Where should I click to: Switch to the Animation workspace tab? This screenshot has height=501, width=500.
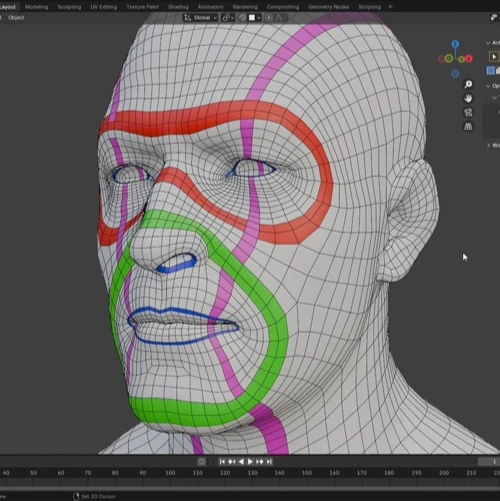(210, 7)
